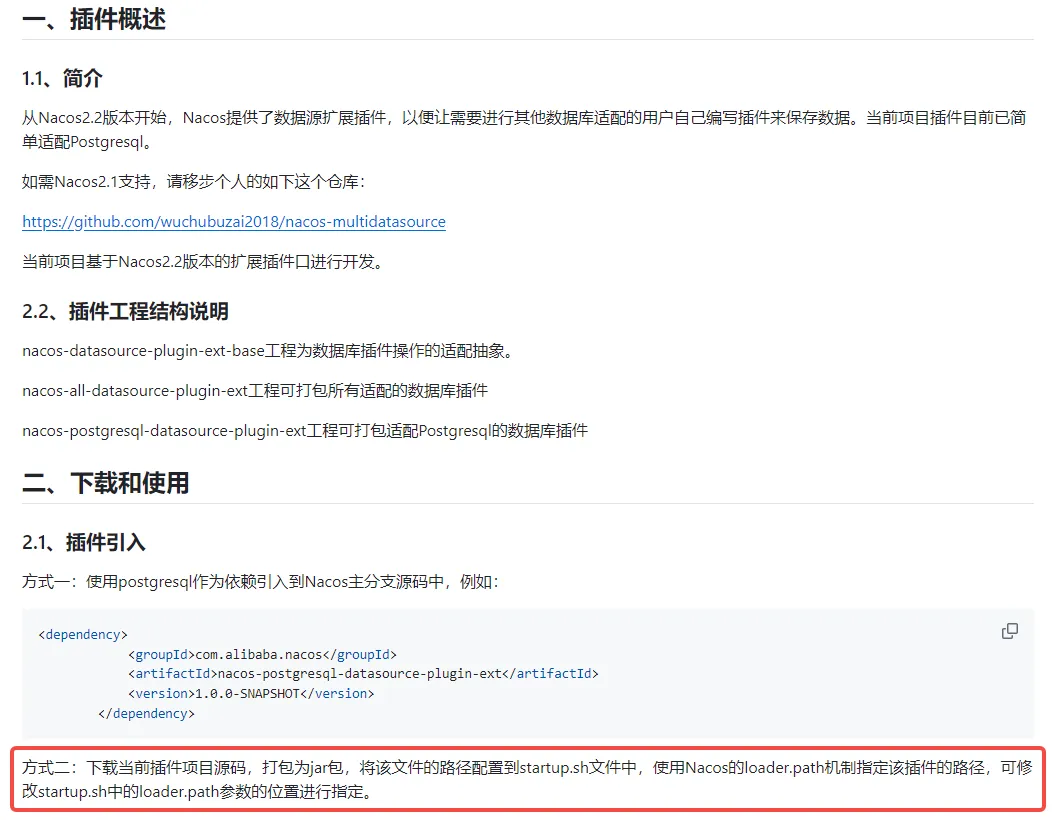Click the 1.1、简介 subheading
This screenshot has width=1063, height=820.
[62, 79]
